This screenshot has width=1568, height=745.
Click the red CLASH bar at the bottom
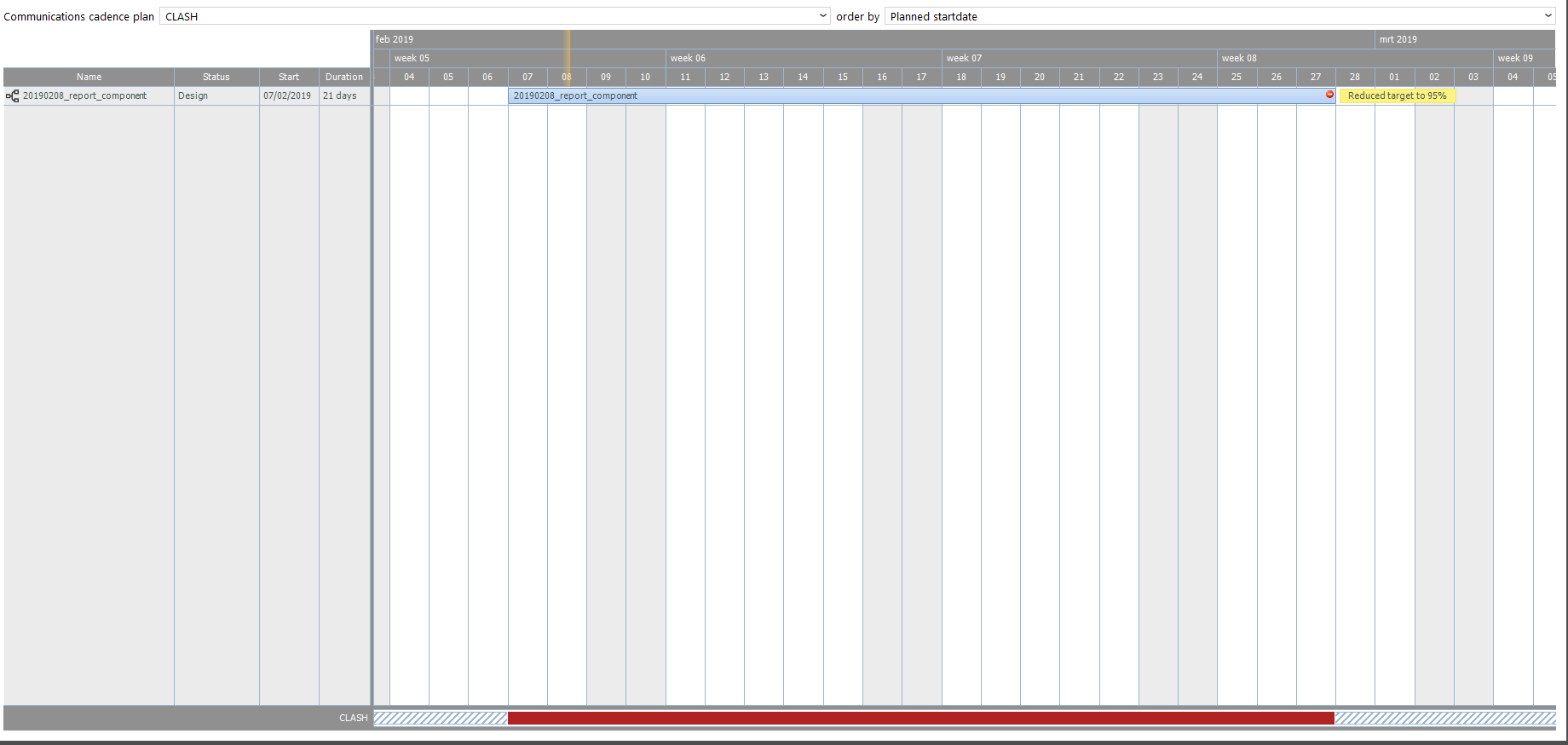920,719
